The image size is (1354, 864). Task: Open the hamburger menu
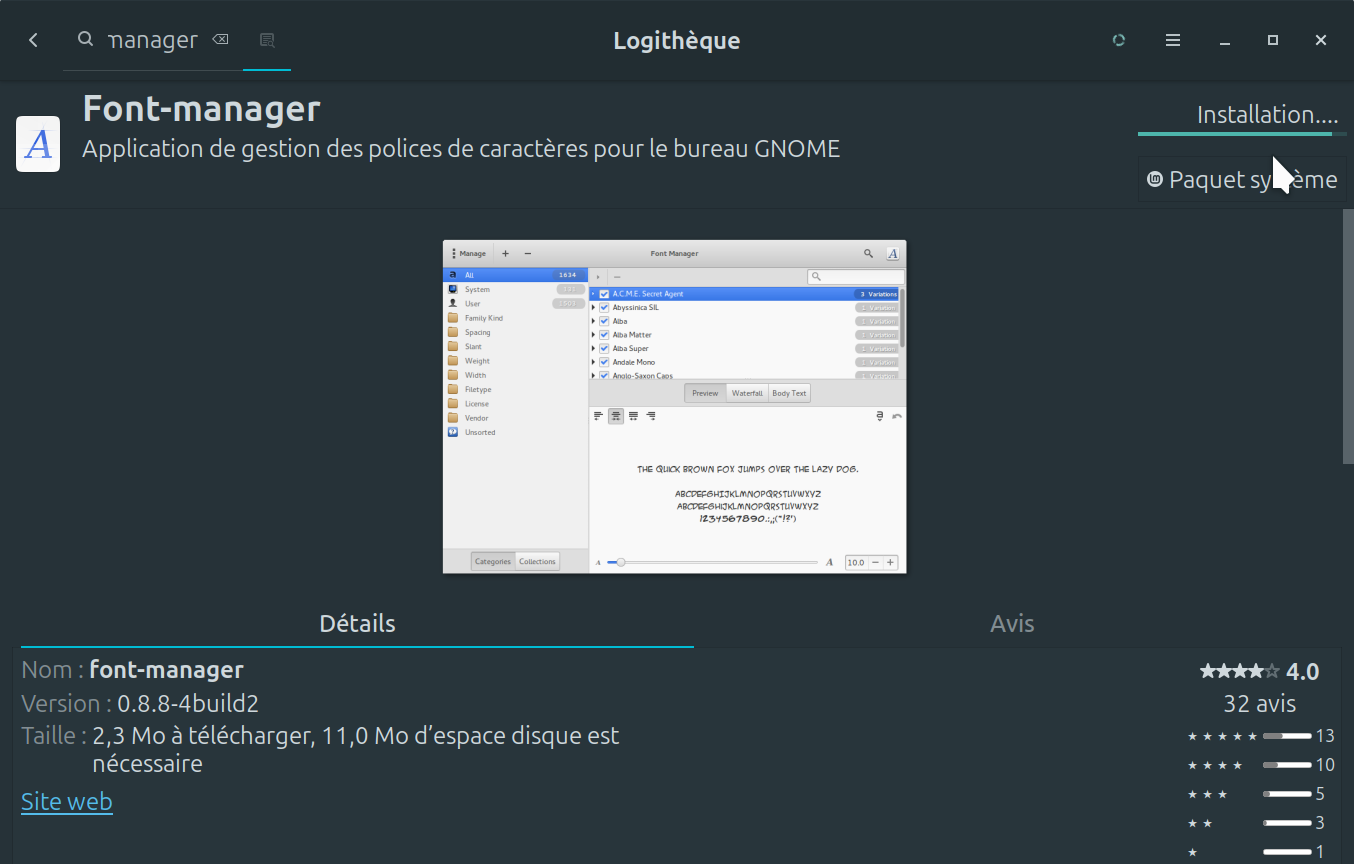point(1173,40)
